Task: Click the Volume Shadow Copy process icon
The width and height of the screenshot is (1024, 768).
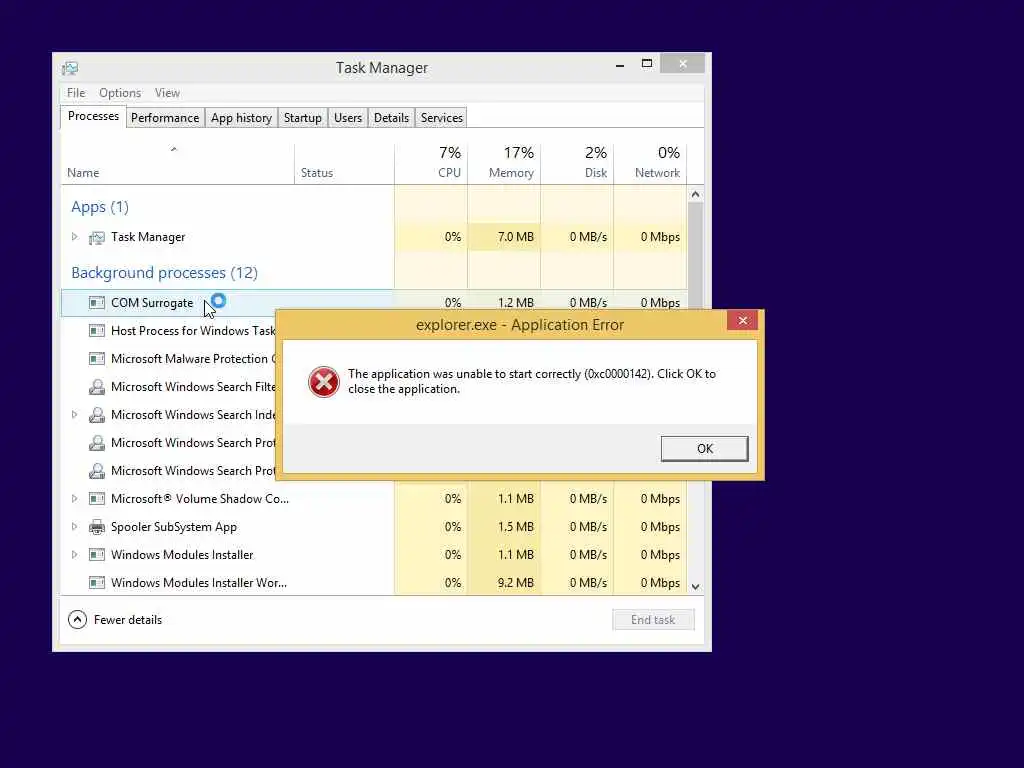Action: point(97,499)
